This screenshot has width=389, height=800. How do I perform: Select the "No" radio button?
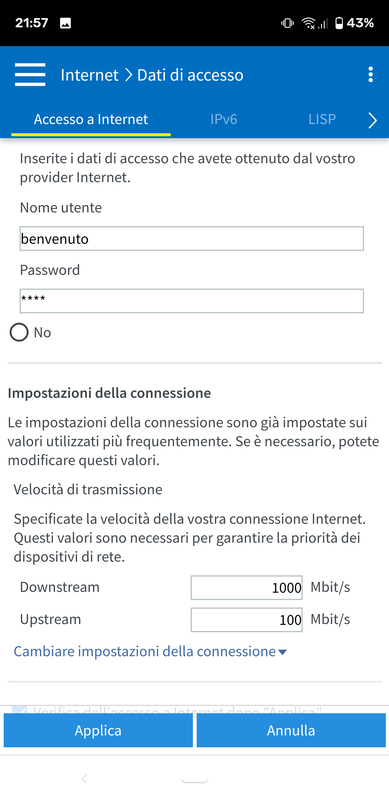[19, 333]
